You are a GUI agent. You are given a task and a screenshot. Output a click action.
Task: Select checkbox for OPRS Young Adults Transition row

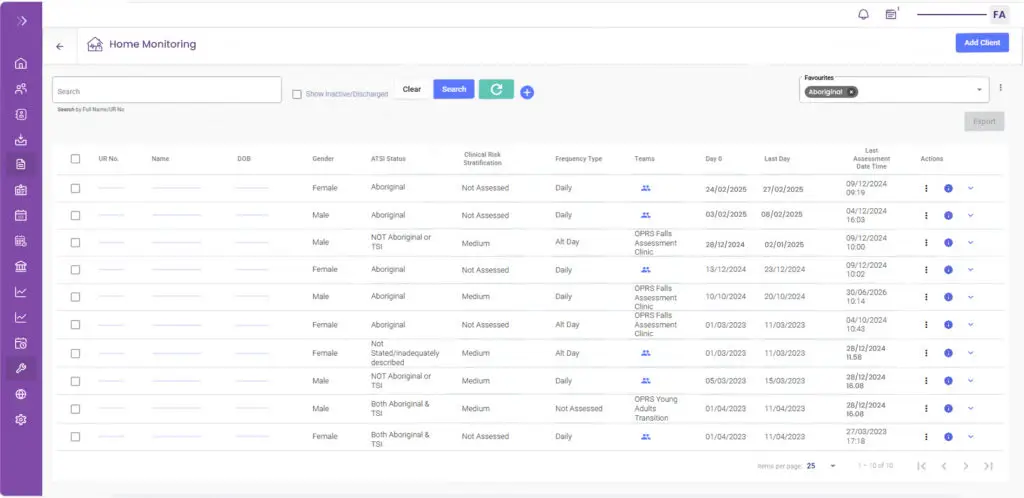tap(75, 409)
